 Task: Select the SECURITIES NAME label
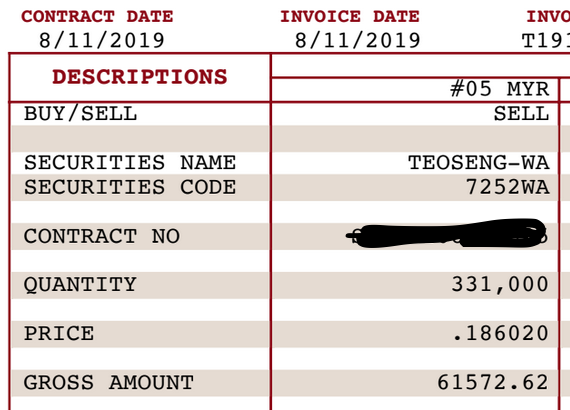click(x=130, y=162)
